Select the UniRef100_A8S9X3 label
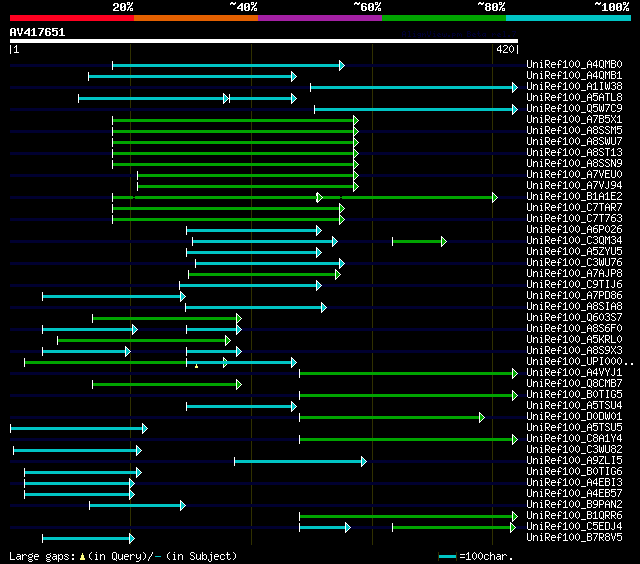This screenshot has height=564, width=640. (x=574, y=351)
